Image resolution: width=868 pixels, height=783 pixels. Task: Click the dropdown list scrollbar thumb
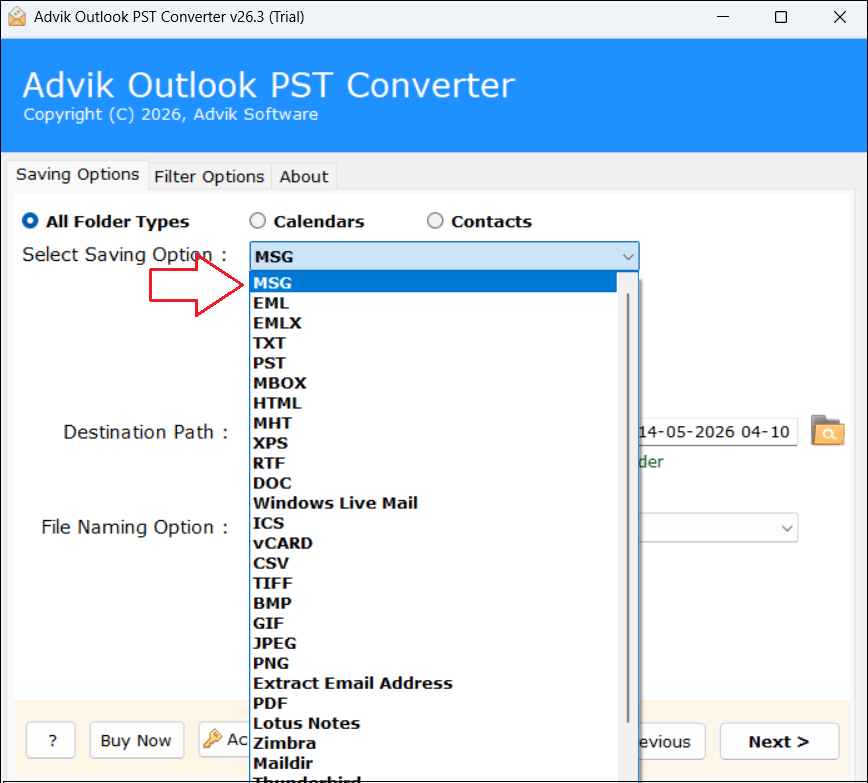[x=628, y=508]
